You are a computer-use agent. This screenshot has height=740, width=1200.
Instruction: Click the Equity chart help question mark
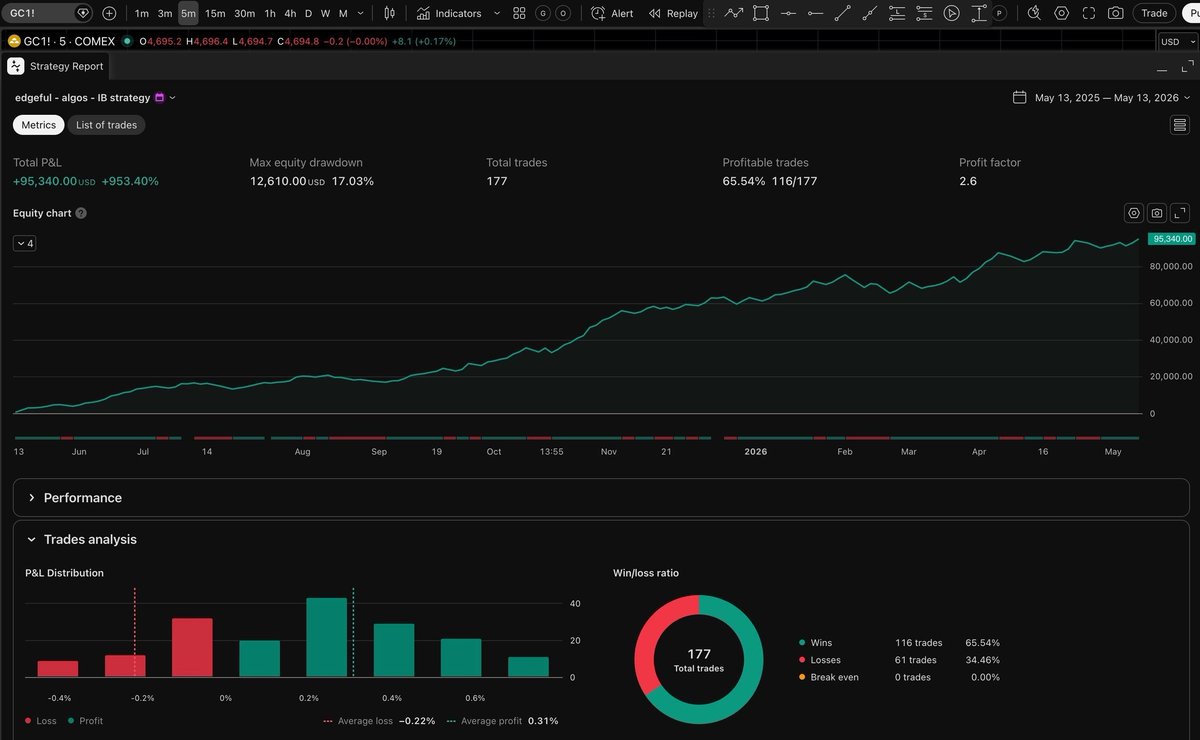[81, 213]
